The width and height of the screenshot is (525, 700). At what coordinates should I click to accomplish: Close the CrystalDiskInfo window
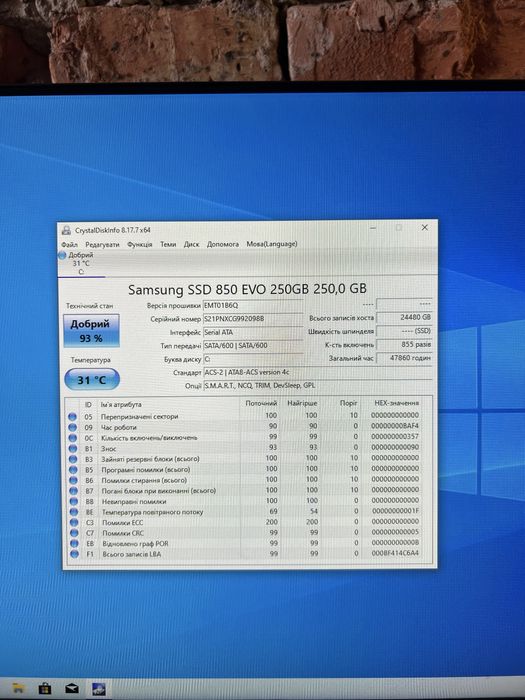[425, 228]
